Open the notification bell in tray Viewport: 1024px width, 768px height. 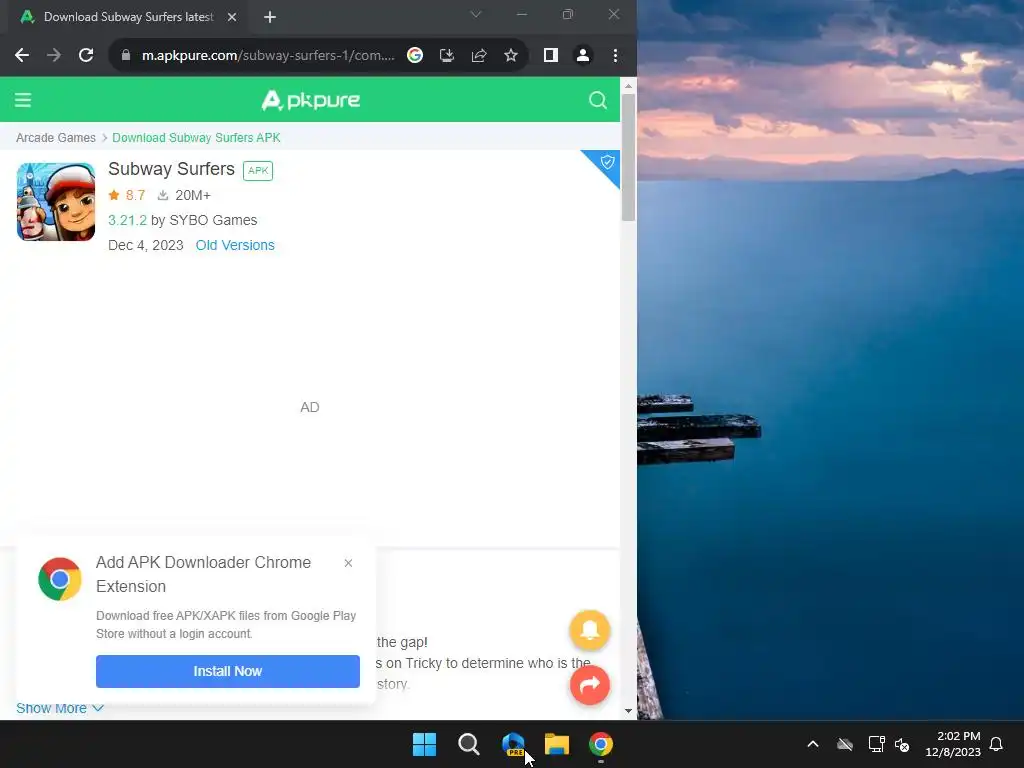pyautogui.click(x=996, y=744)
